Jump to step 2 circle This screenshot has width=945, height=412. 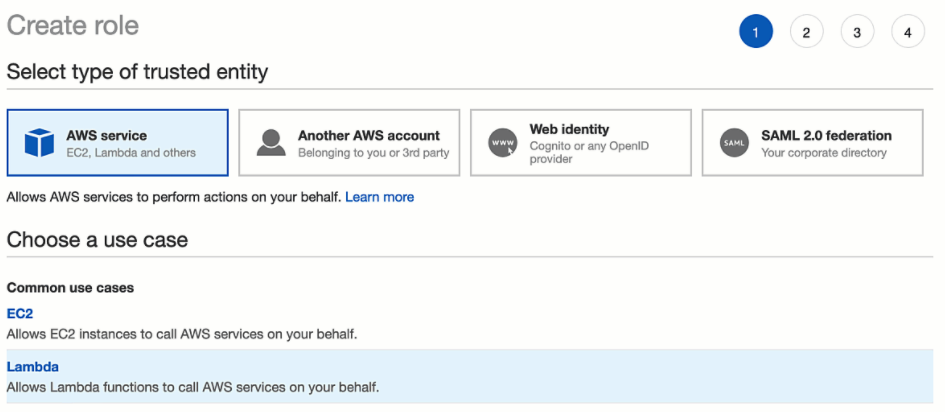tap(806, 33)
